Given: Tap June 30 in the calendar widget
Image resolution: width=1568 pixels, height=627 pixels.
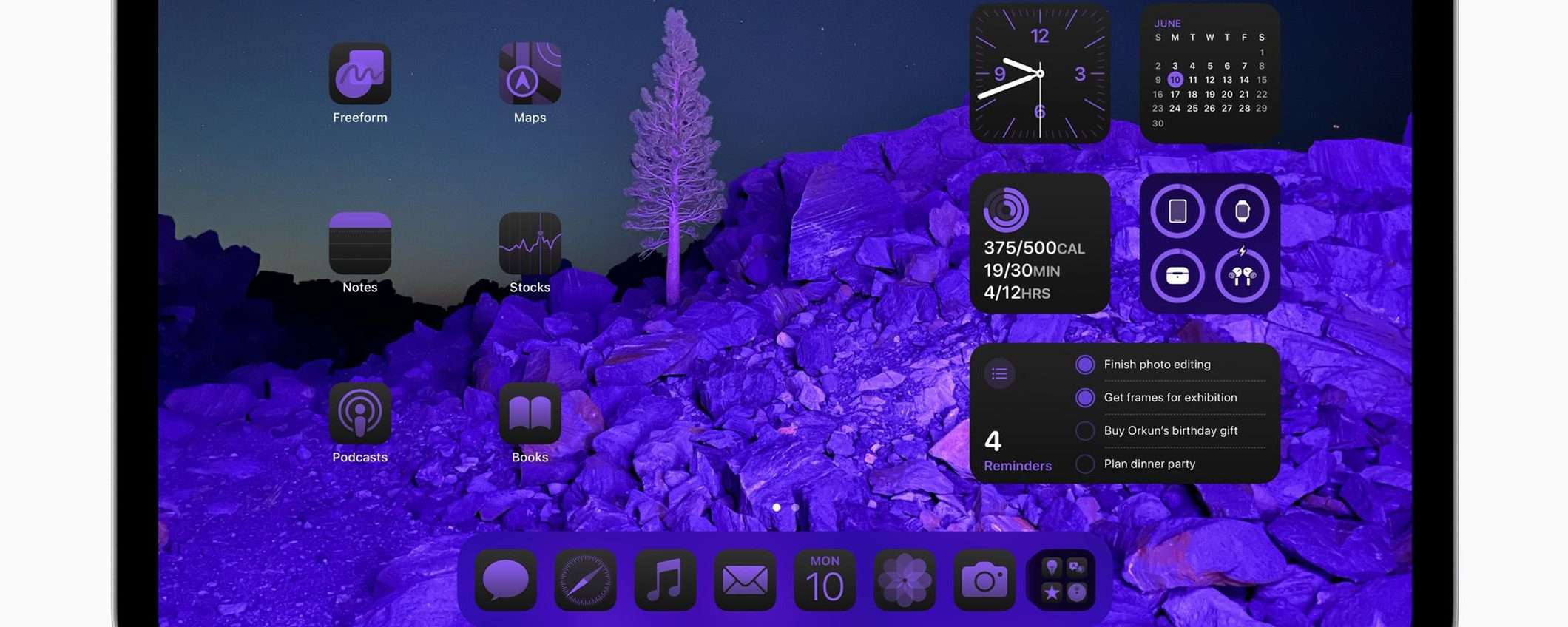Looking at the screenshot, I should coord(1158,123).
